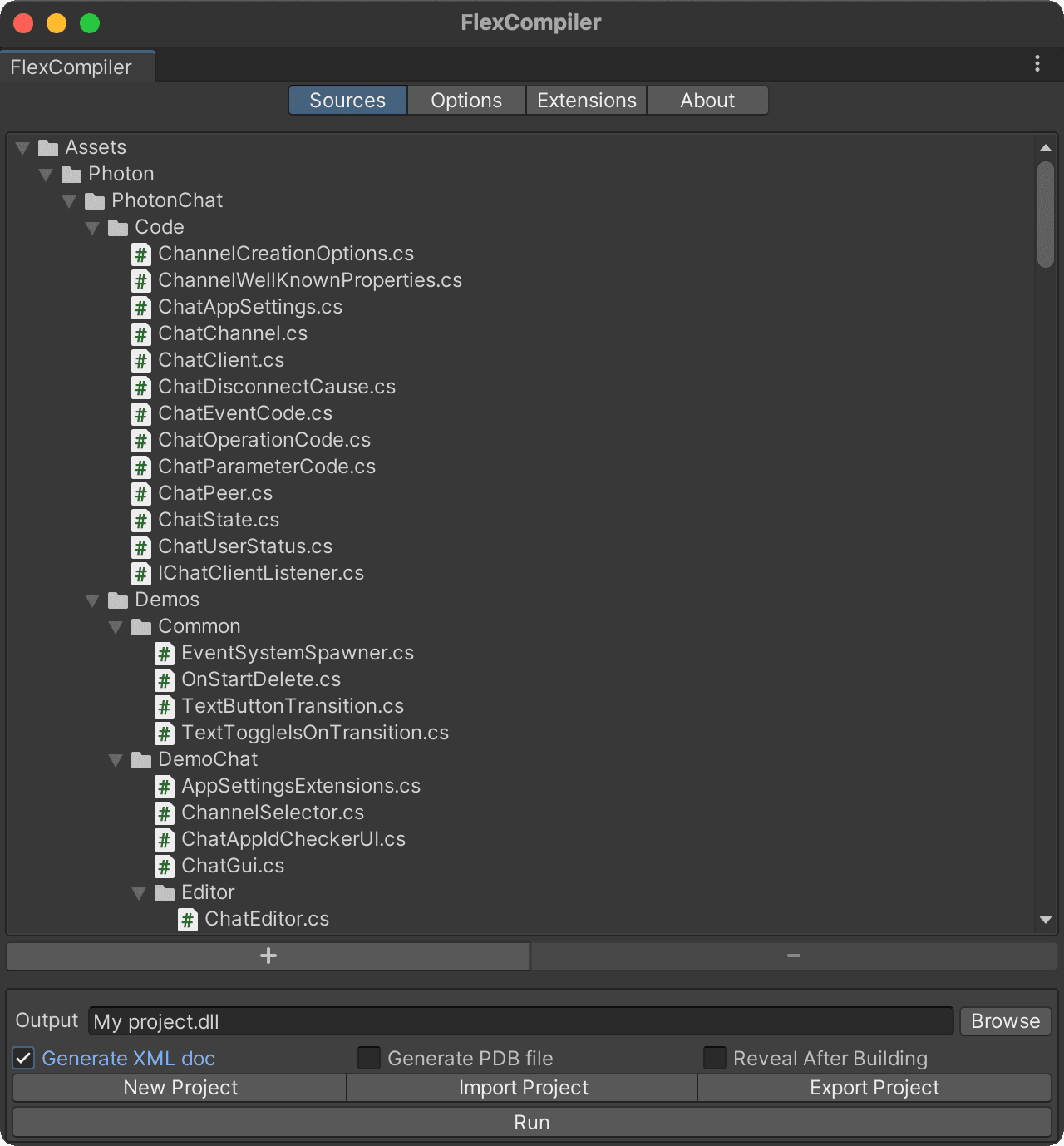Collapse the Demos folder disclosure triangle
The width and height of the screenshot is (1064, 1146).
(92, 600)
